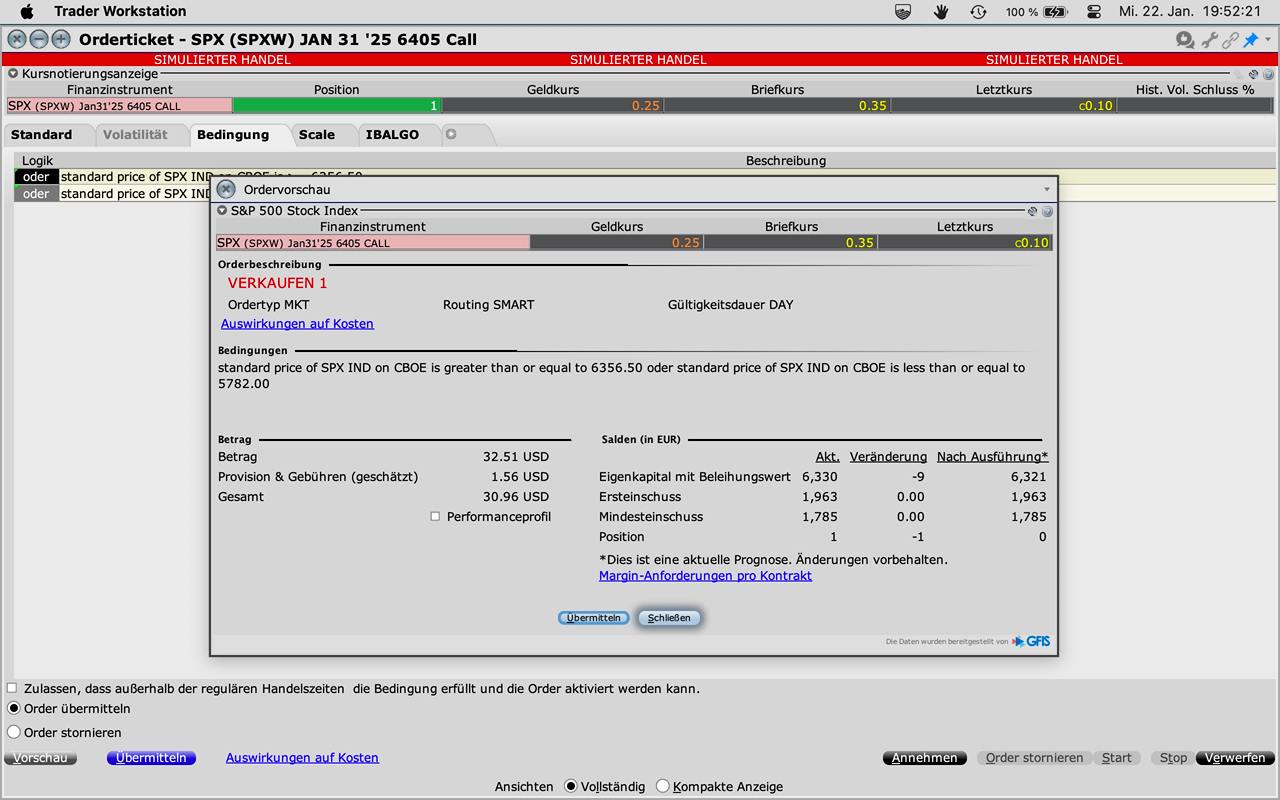Open the Ordervorschau title bar dropdown arrow

tap(1047, 189)
